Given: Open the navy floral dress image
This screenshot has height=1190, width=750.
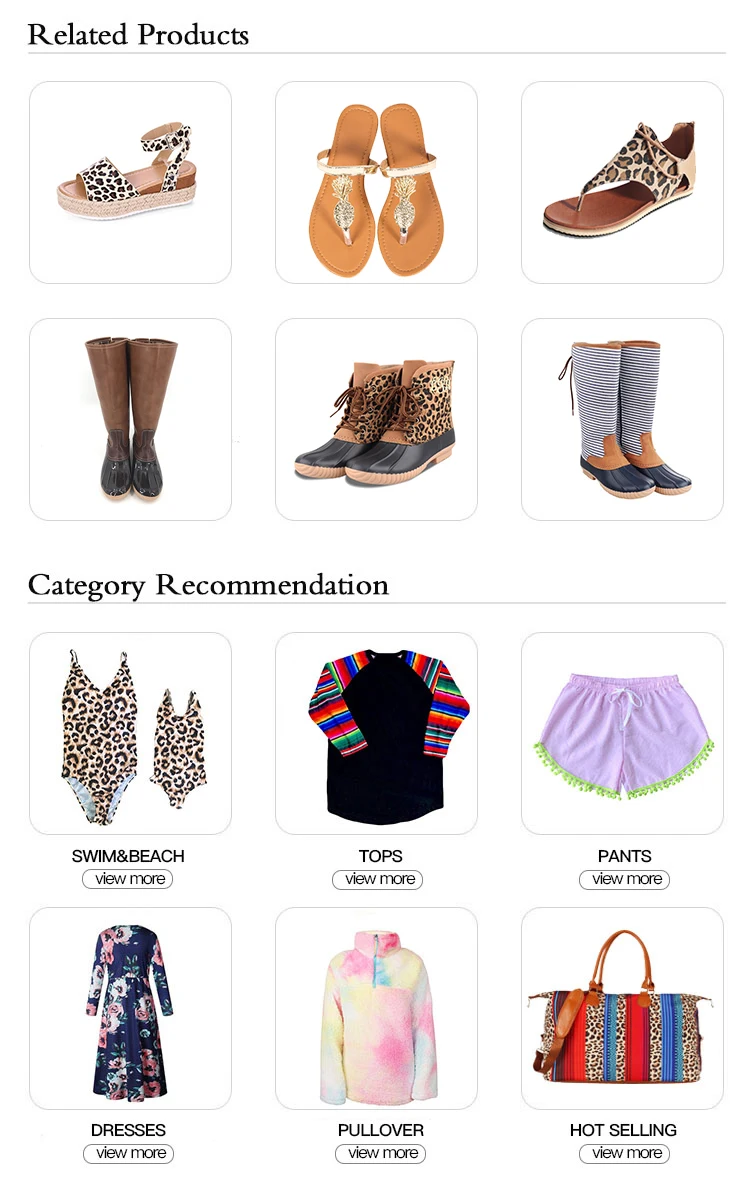Looking at the screenshot, I should (x=130, y=1008).
